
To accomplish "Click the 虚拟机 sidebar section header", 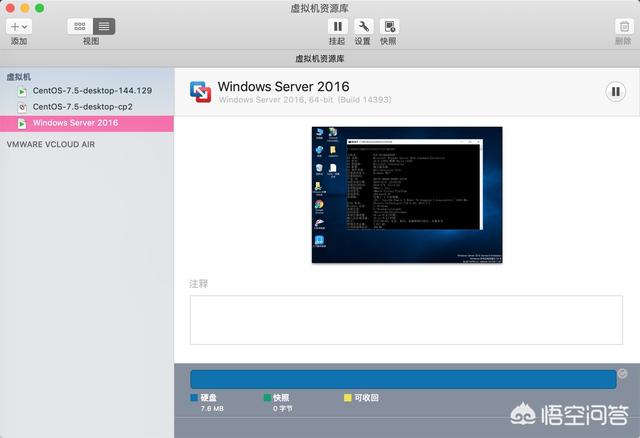I will pos(18,77).
